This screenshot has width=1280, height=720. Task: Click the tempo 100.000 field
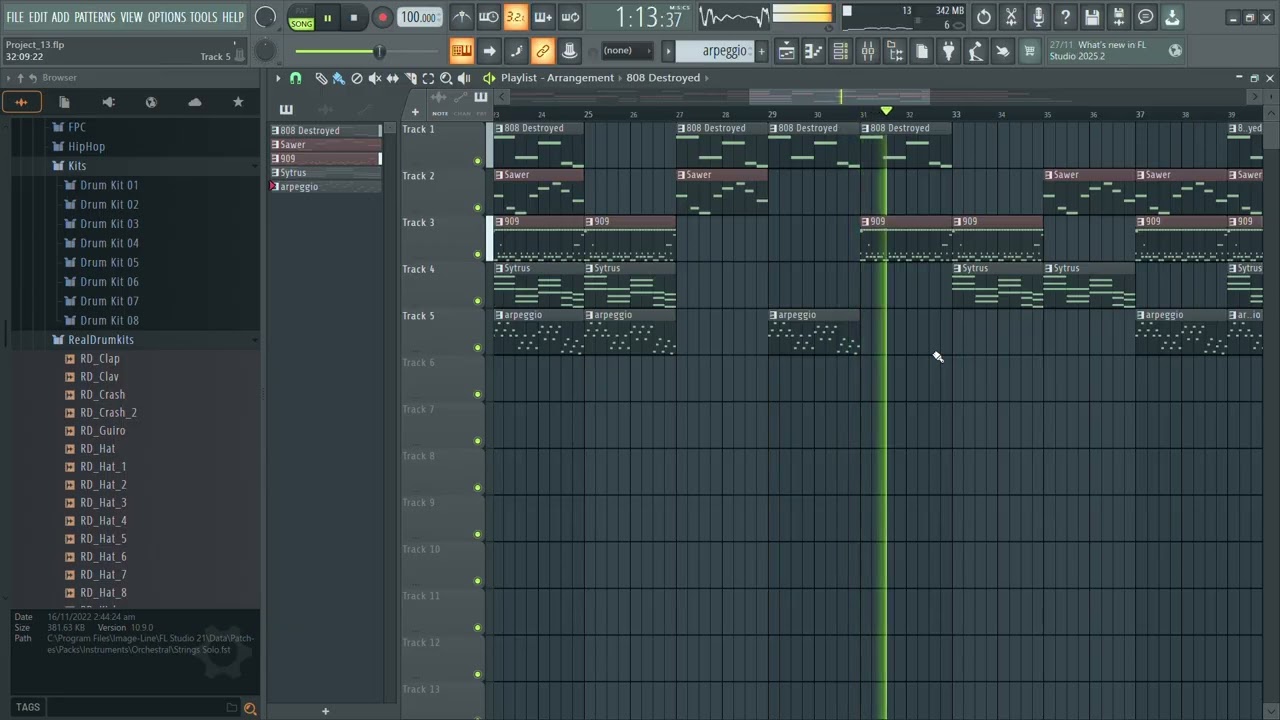(420, 17)
